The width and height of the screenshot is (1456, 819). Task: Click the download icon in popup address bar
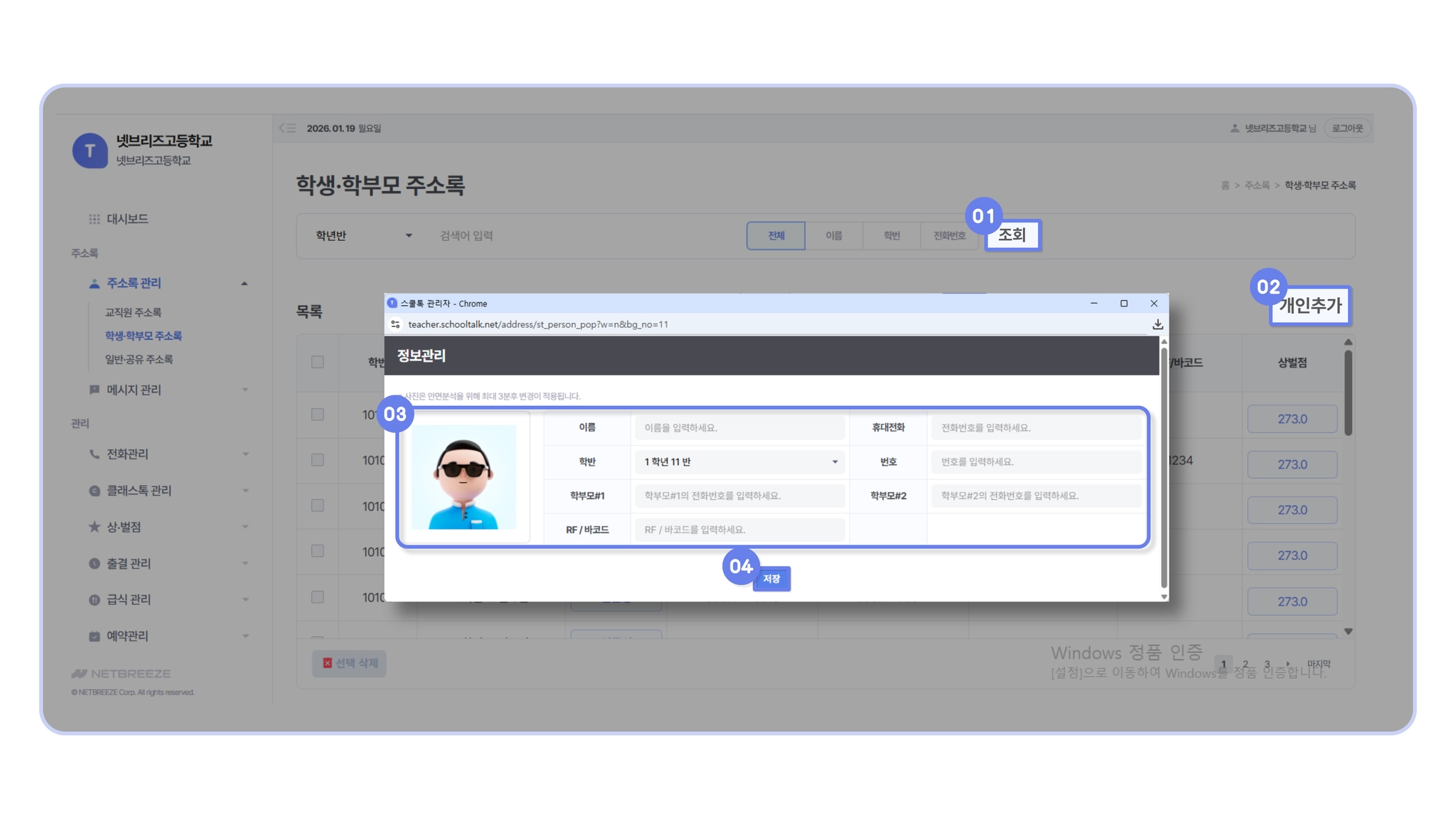[1157, 325]
